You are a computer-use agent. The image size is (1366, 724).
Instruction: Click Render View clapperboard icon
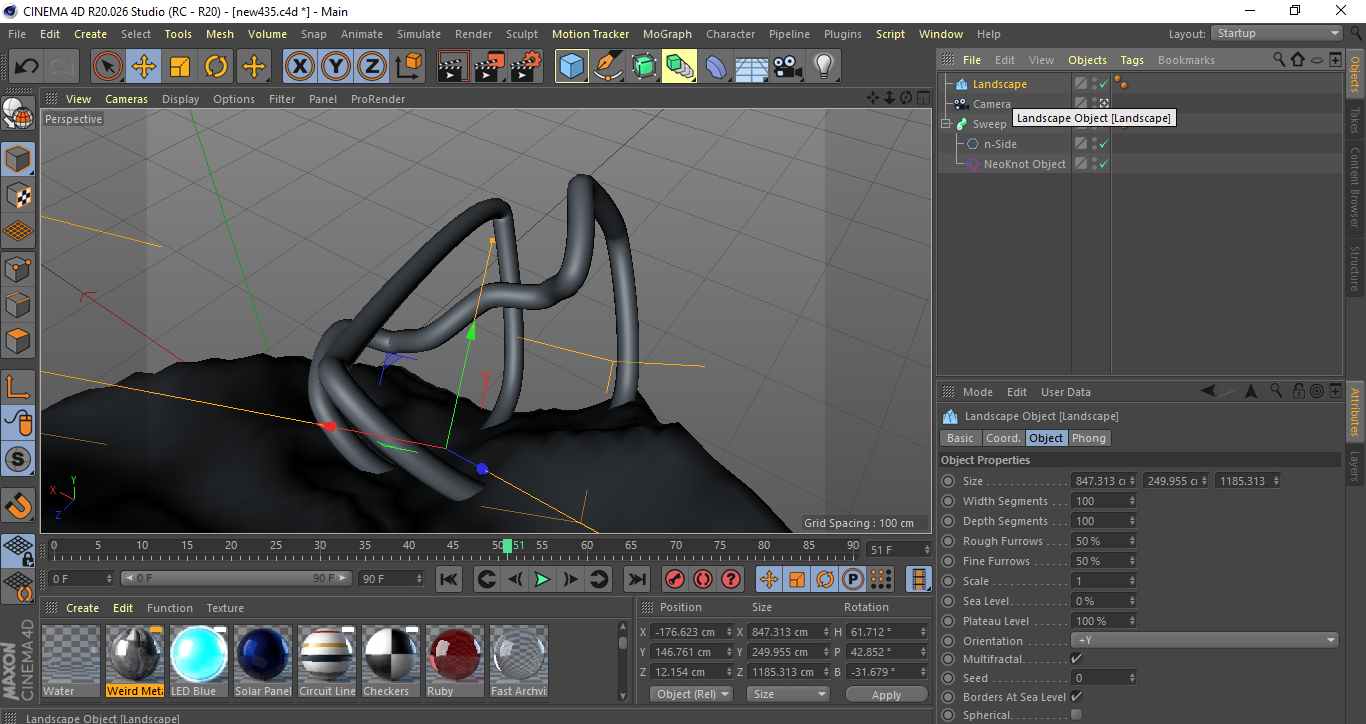(x=453, y=67)
